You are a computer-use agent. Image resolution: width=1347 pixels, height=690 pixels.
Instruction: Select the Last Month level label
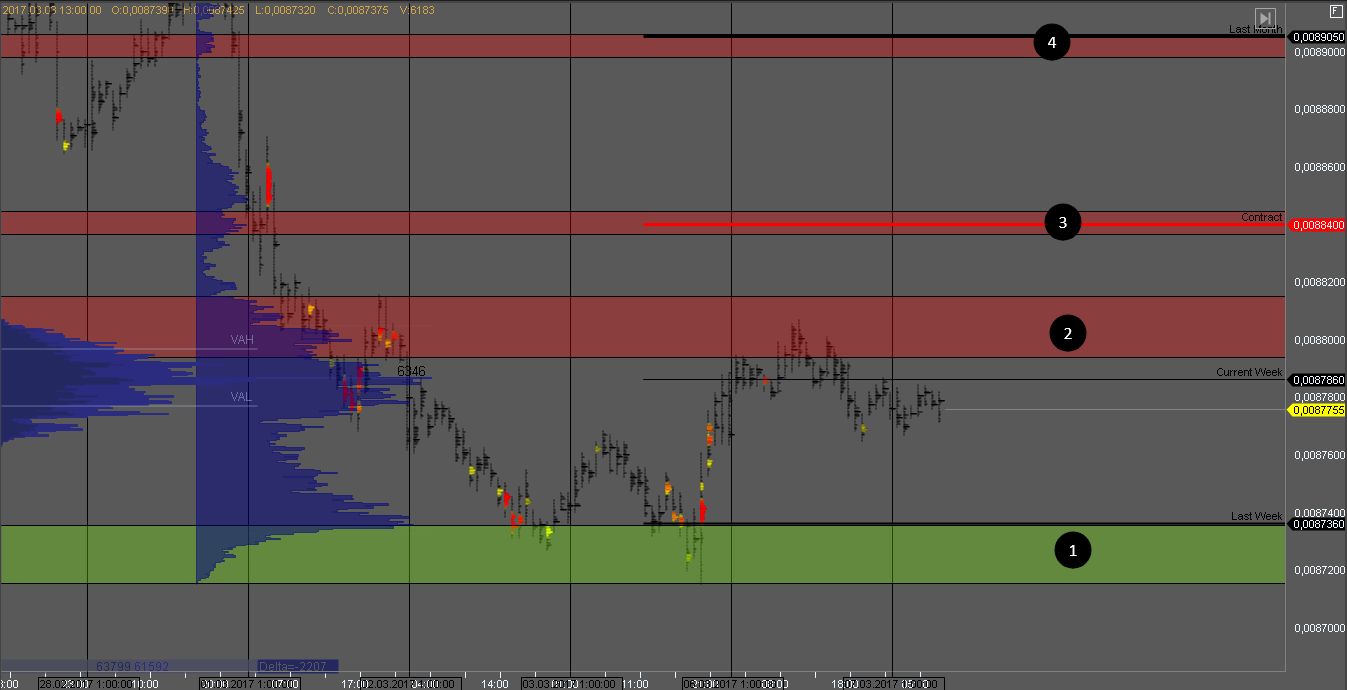point(1255,30)
